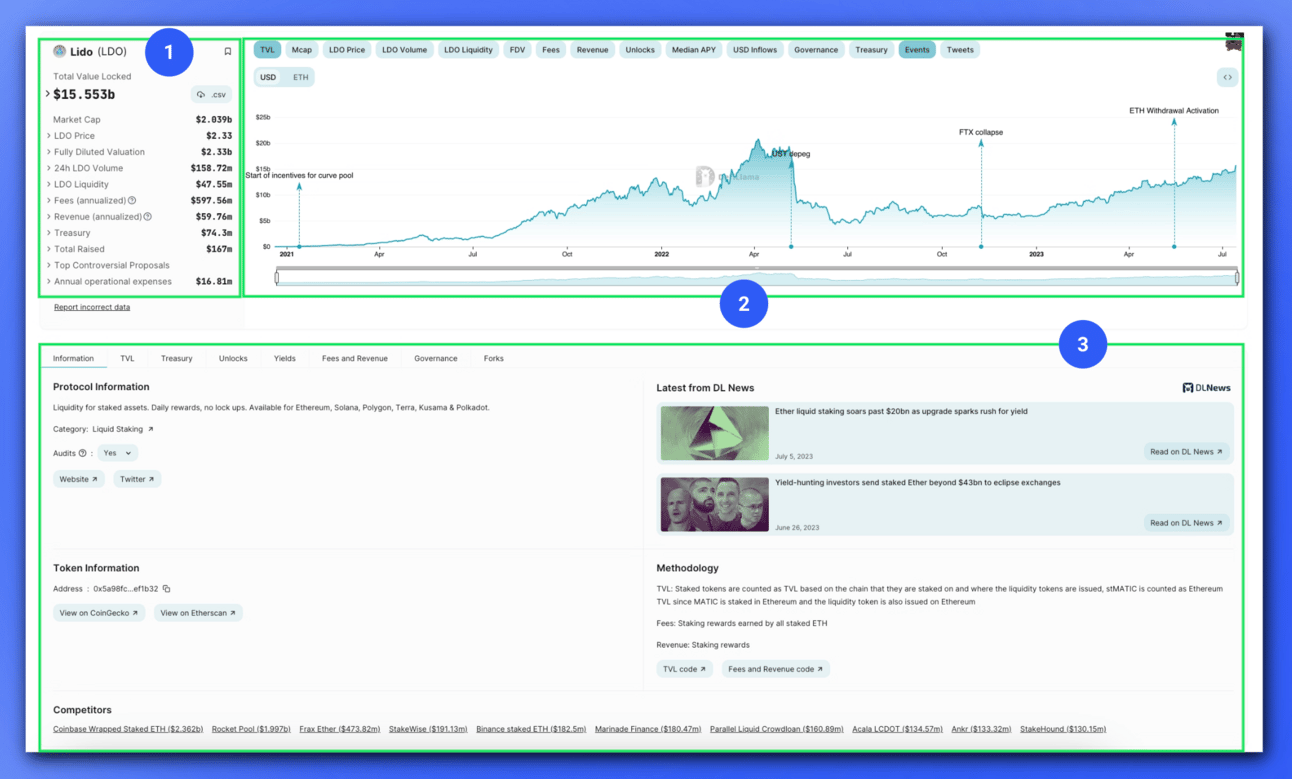Open the Fees and Revenue code link

point(775,669)
